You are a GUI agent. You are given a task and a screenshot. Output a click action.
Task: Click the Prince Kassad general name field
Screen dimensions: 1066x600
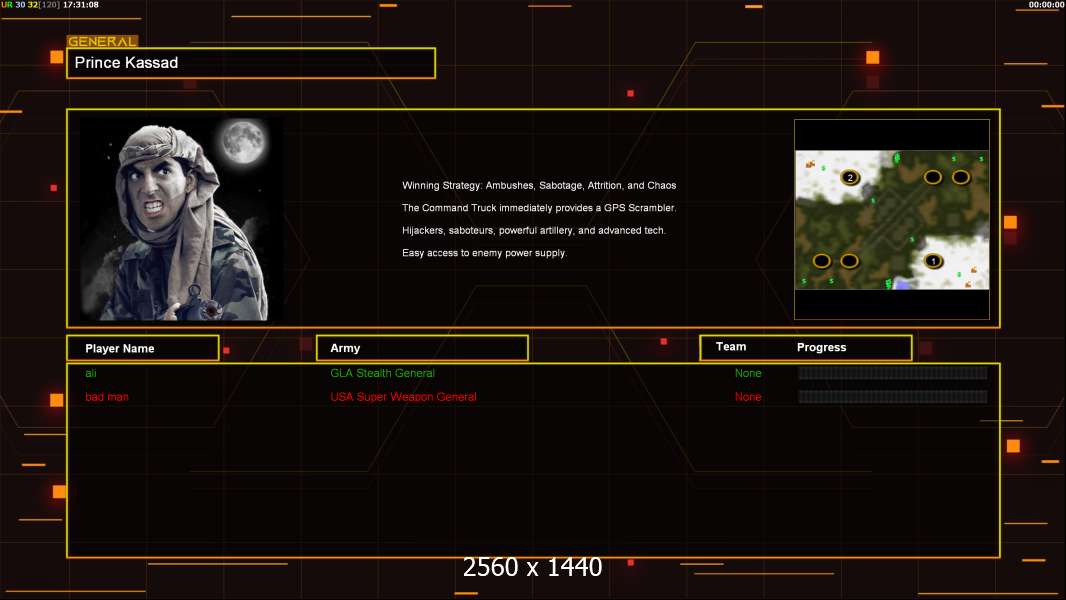tap(251, 63)
